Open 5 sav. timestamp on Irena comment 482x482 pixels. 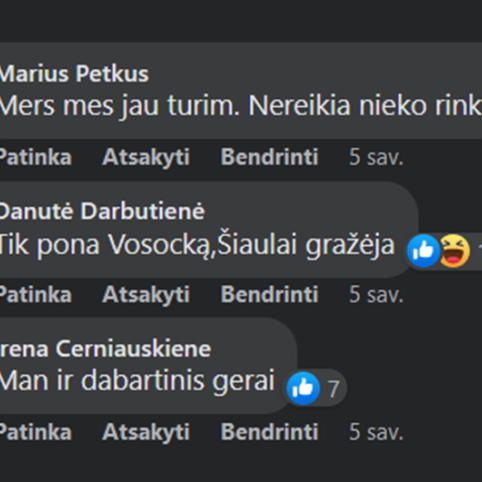click(x=376, y=432)
